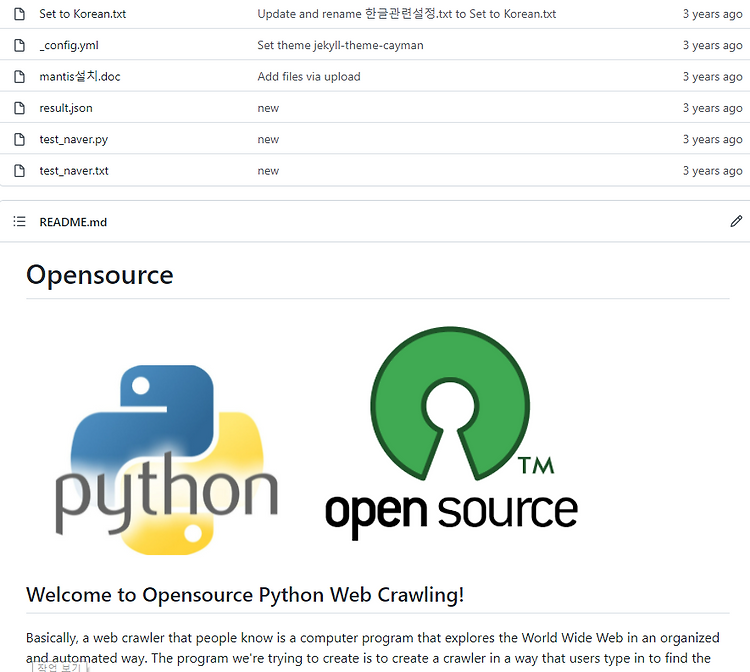Screen dimensions: 750x672
Task: Click '3 years ago' timestamp for _config.yml
Action: (x=713, y=45)
